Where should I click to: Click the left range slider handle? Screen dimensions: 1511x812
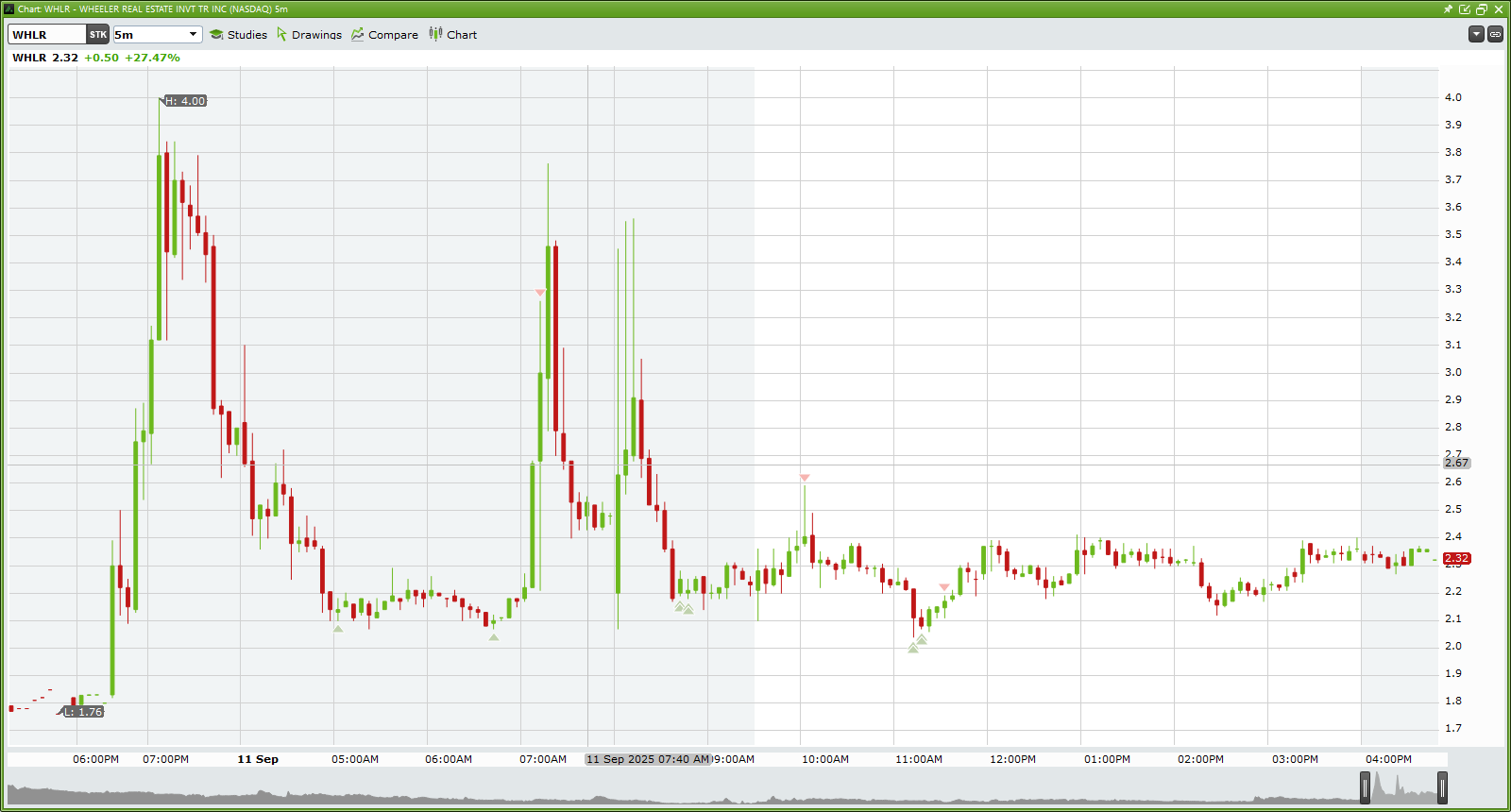(x=1365, y=787)
